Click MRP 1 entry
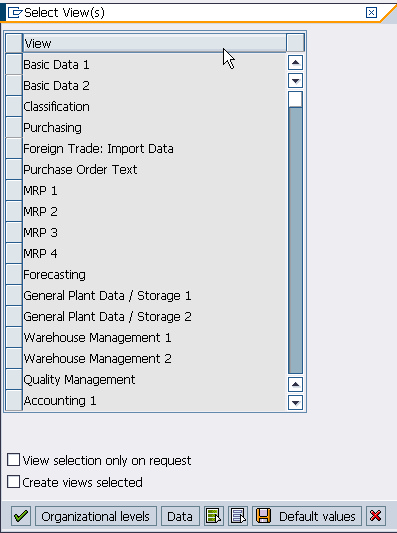Viewport: 397px width, 533px height. (40, 190)
